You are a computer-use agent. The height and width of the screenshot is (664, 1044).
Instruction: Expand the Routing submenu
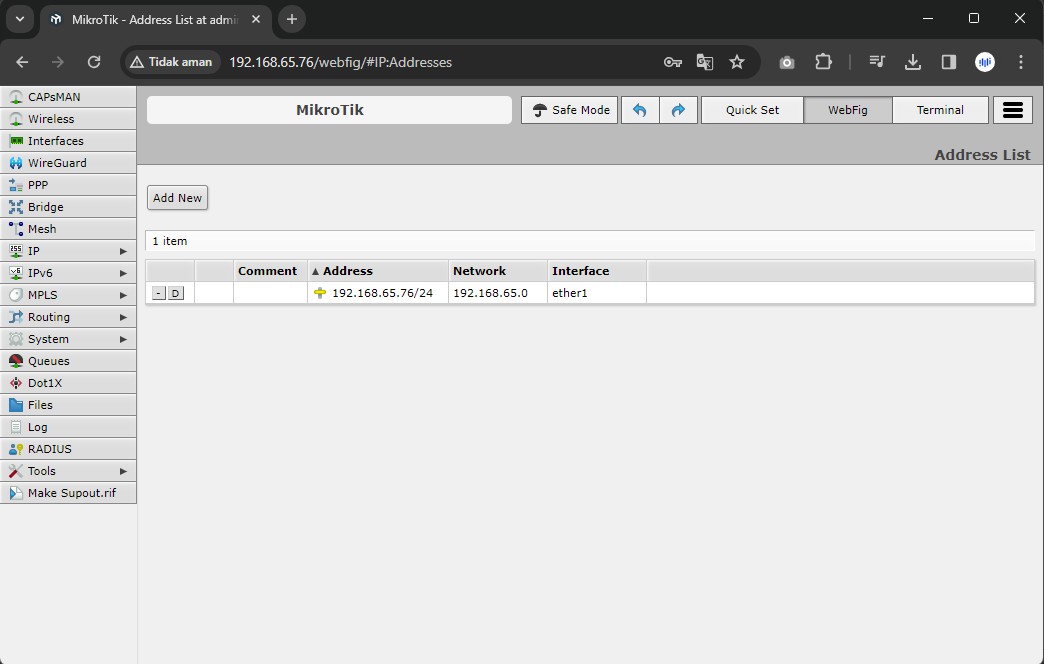[x=68, y=317]
